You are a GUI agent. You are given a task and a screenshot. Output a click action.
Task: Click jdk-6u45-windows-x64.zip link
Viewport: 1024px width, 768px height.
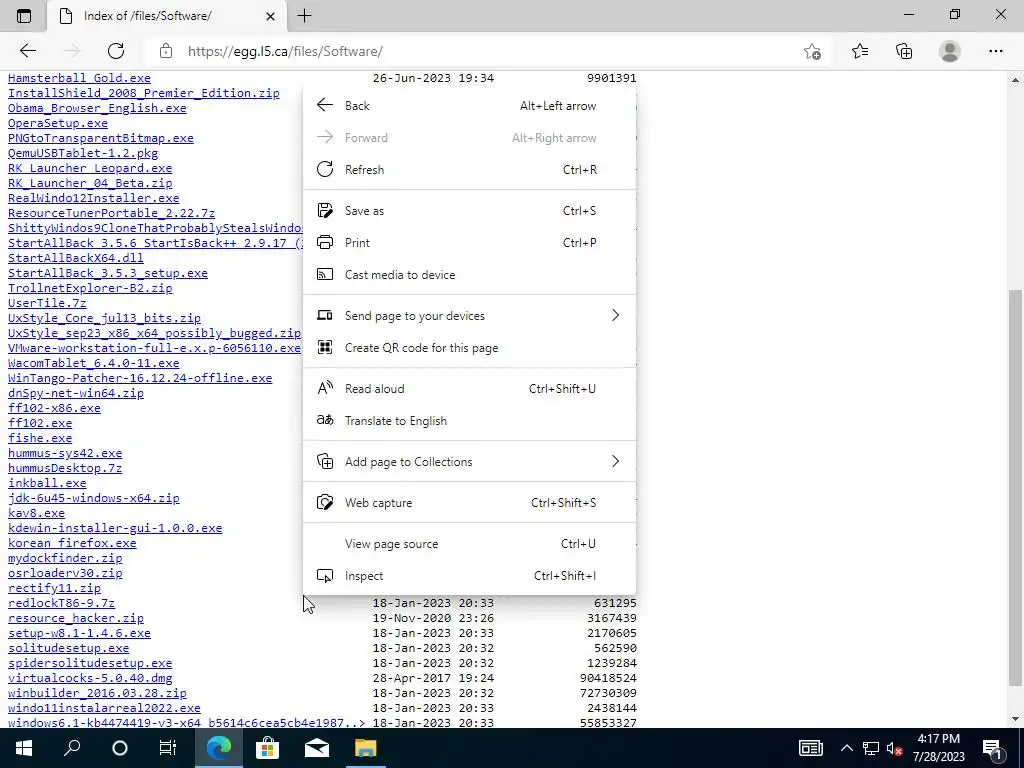(93, 499)
